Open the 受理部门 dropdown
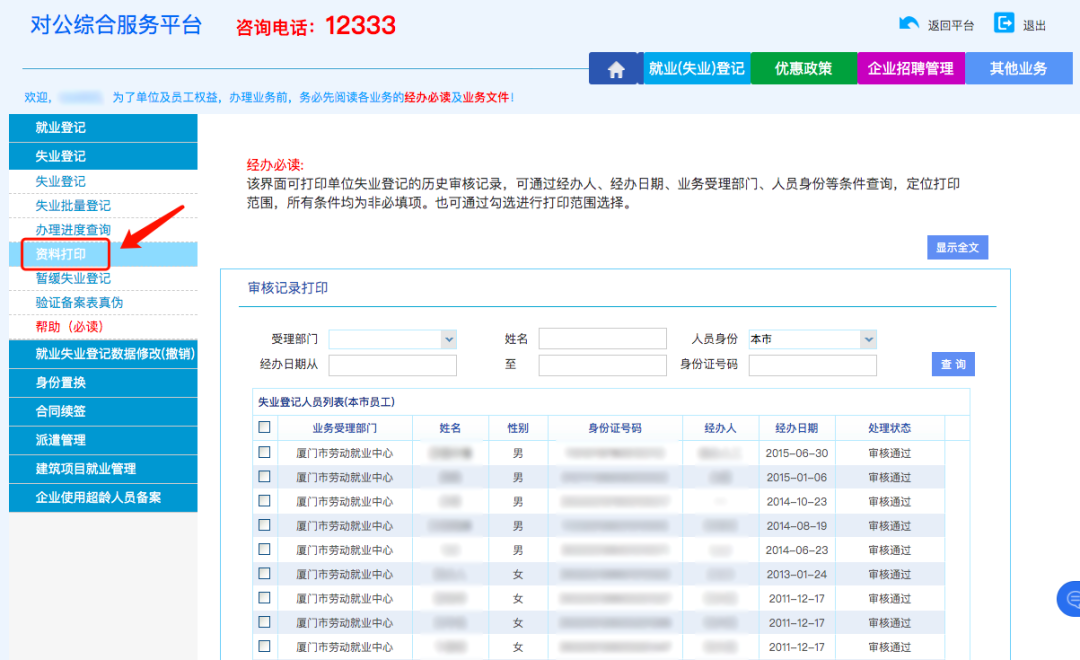 click(392, 339)
